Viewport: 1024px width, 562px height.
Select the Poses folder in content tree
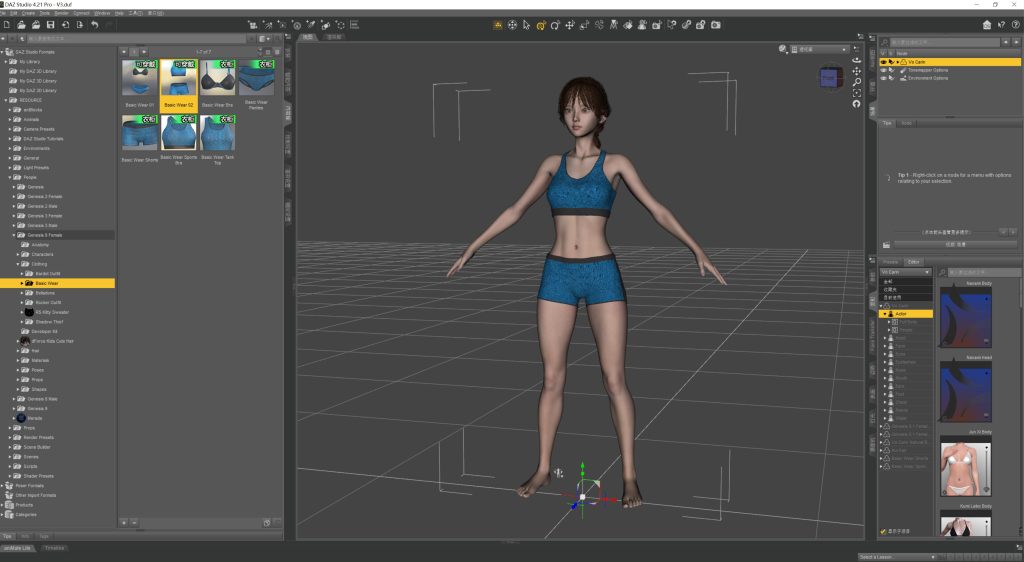38,370
